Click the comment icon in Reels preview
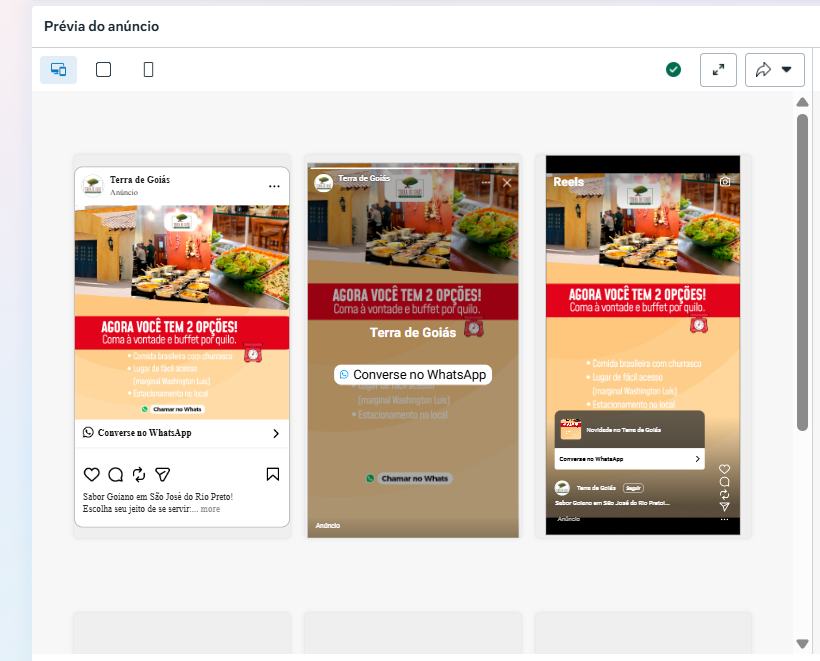This screenshot has height=661, width=820. (x=724, y=482)
